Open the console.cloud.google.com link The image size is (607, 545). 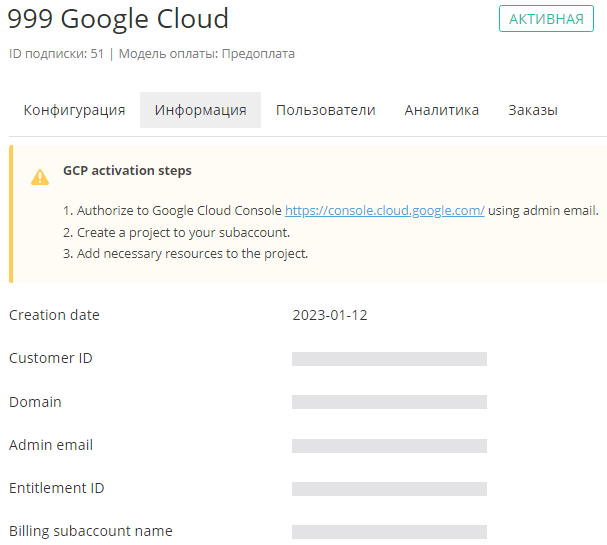coord(384,211)
